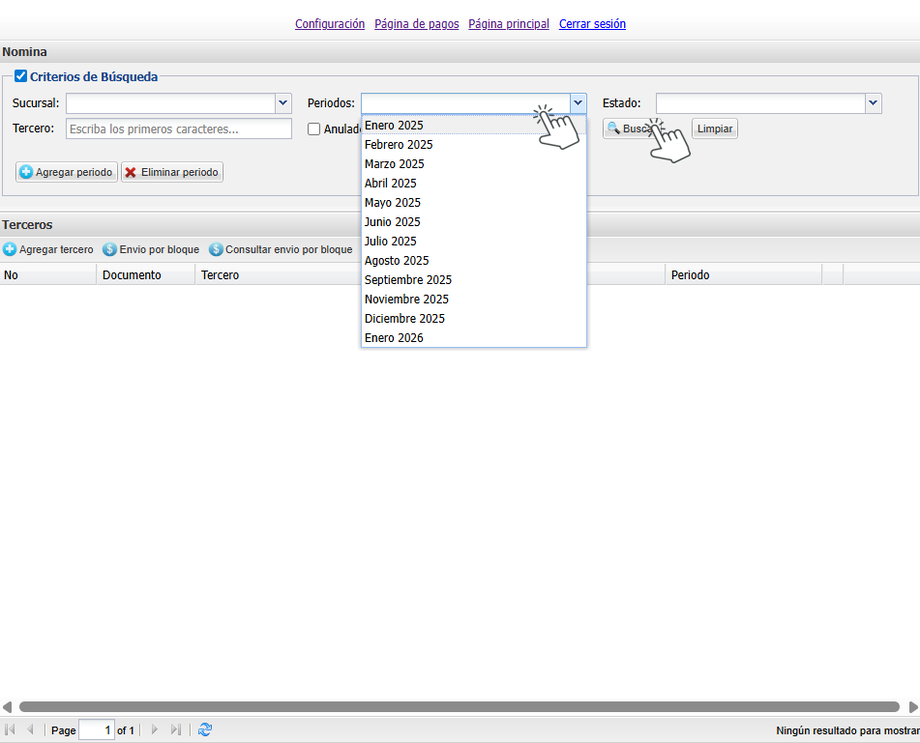The image size is (920, 743).
Task: Click Consultar envio por bloque button
Action: coord(281,249)
